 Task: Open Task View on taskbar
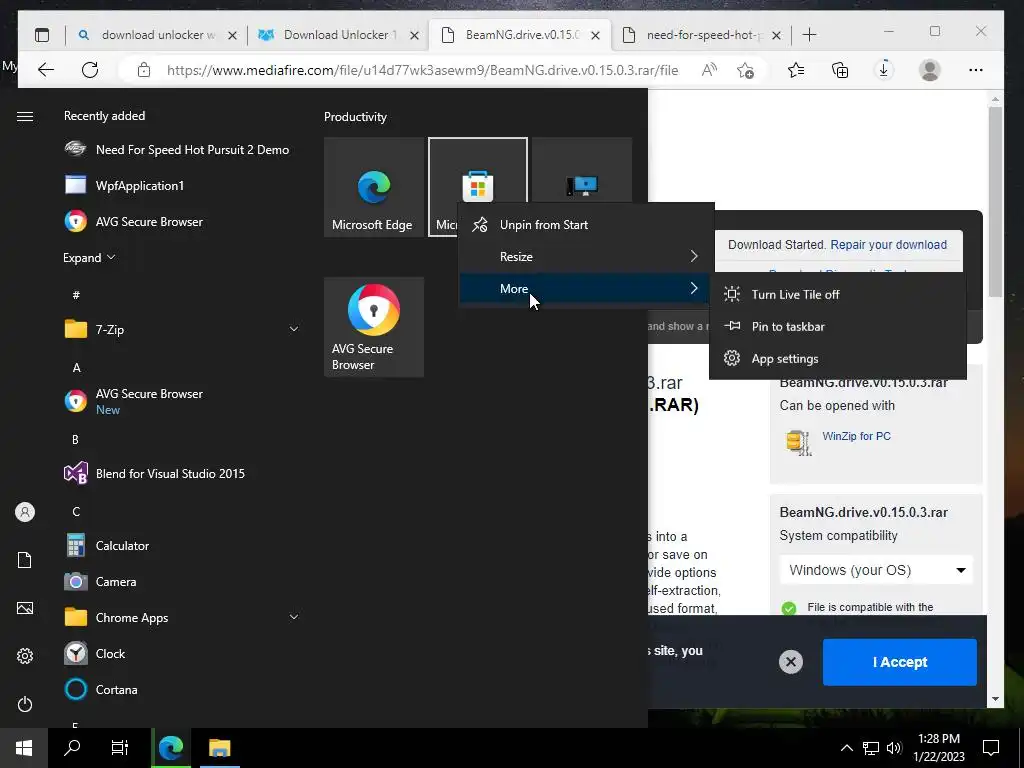(120, 748)
